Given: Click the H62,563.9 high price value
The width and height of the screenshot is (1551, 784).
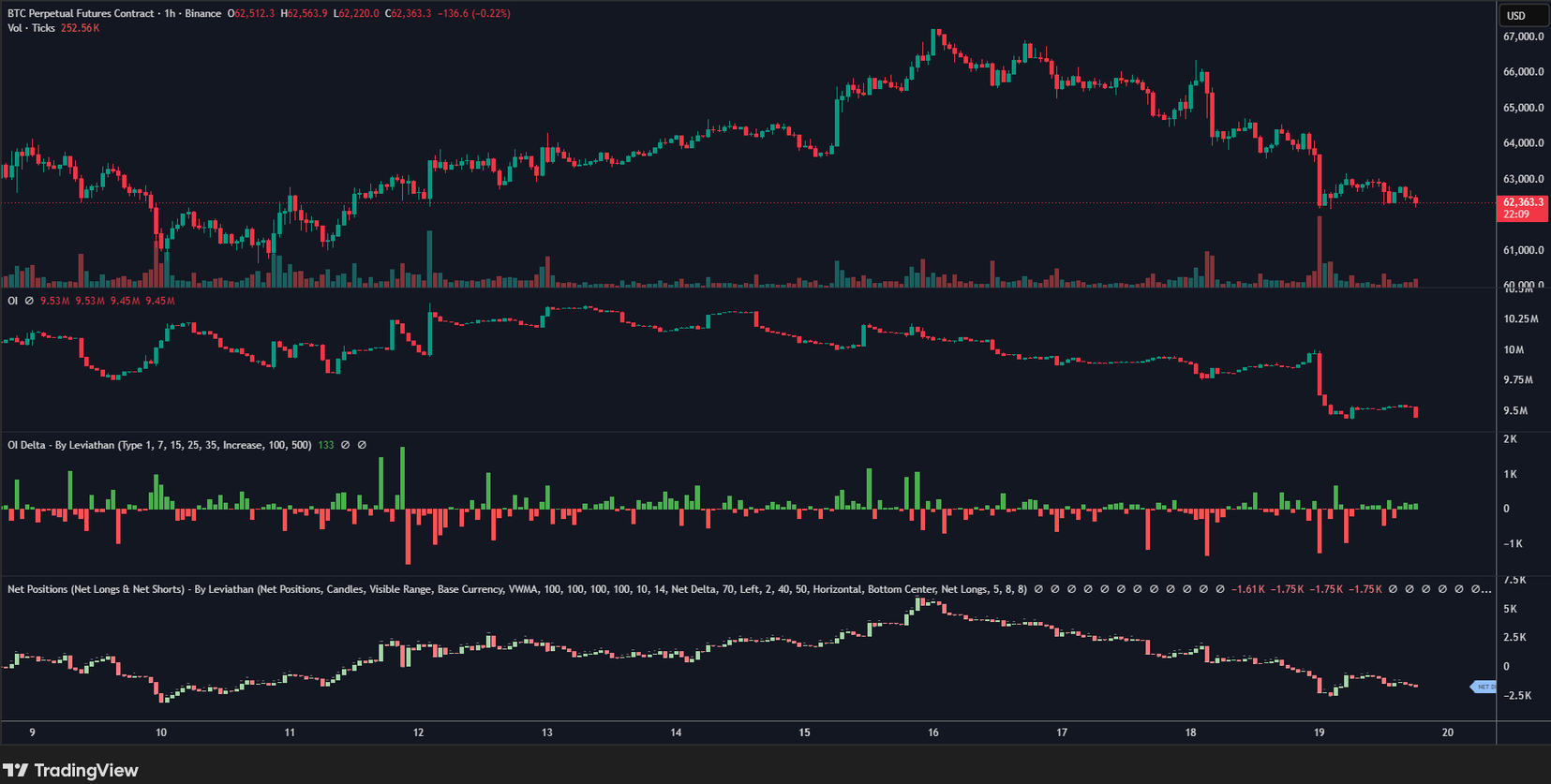Looking at the screenshot, I should (304, 13).
